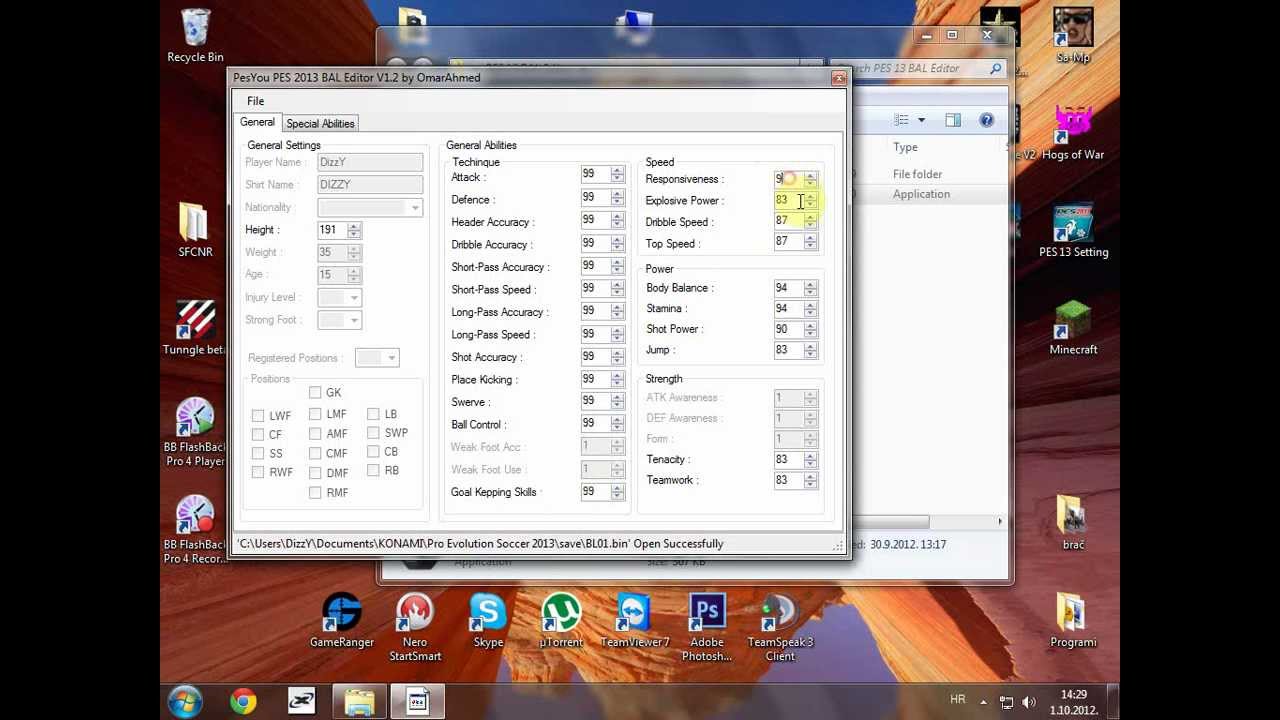Click the Explorer window help icon
This screenshot has width=1280, height=720.
tap(986, 120)
